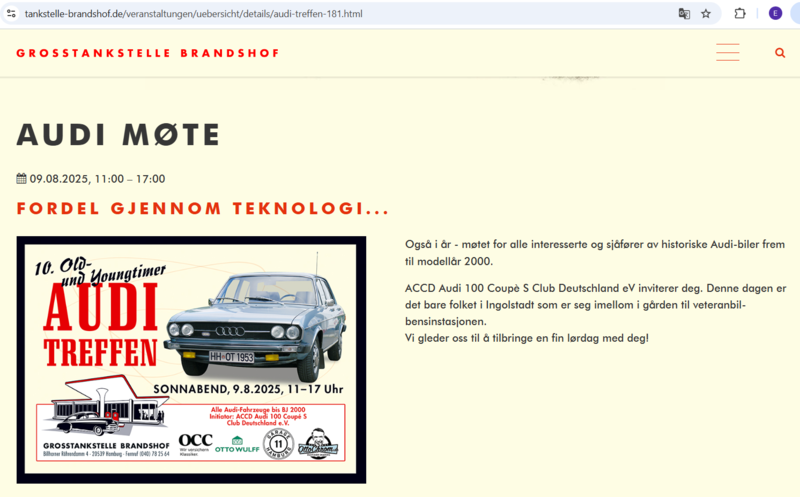The height and width of the screenshot is (497, 800).
Task: Click the date text 09.08.2025, 11:00 – 17:00
Action: click(x=97, y=179)
